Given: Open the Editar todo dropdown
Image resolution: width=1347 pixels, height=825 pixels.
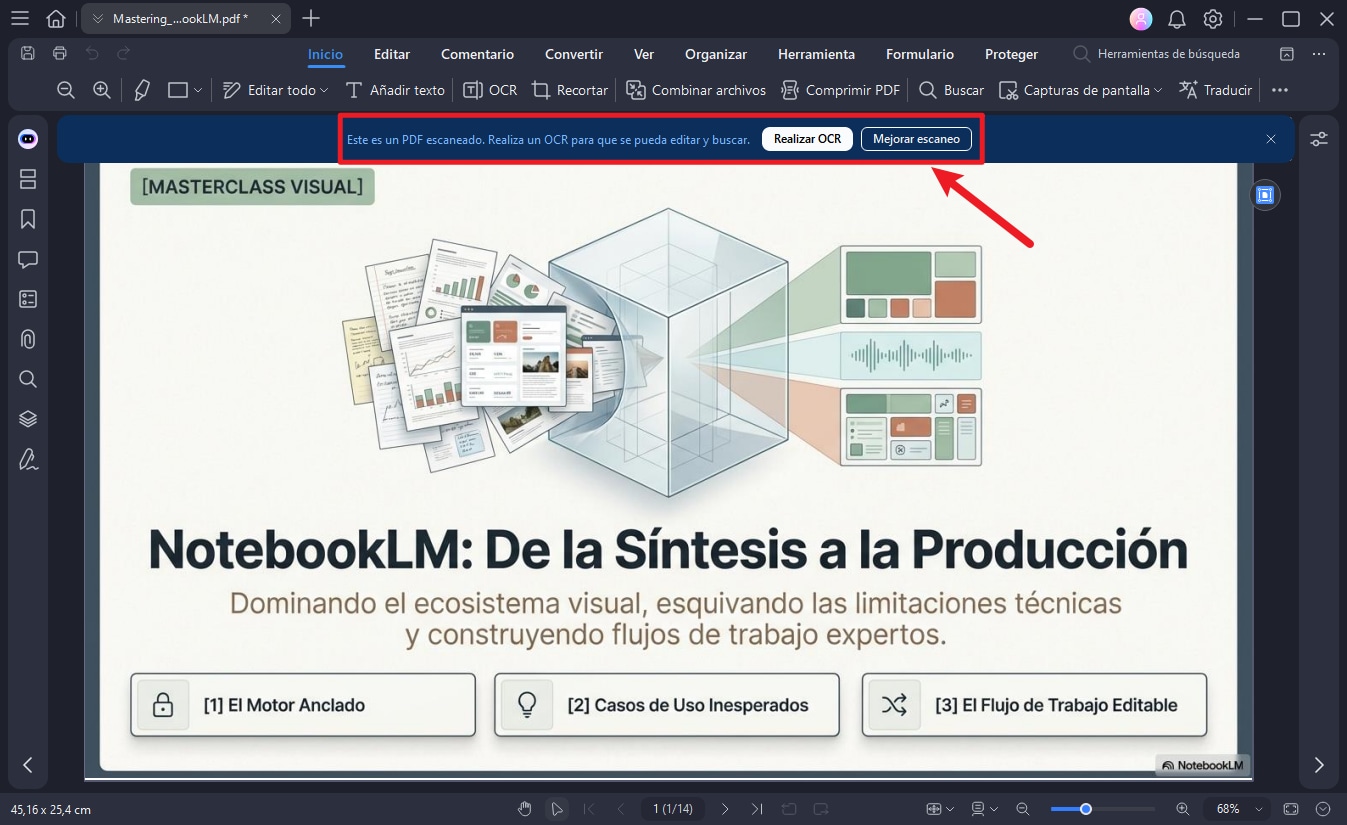Looking at the screenshot, I should click(275, 90).
